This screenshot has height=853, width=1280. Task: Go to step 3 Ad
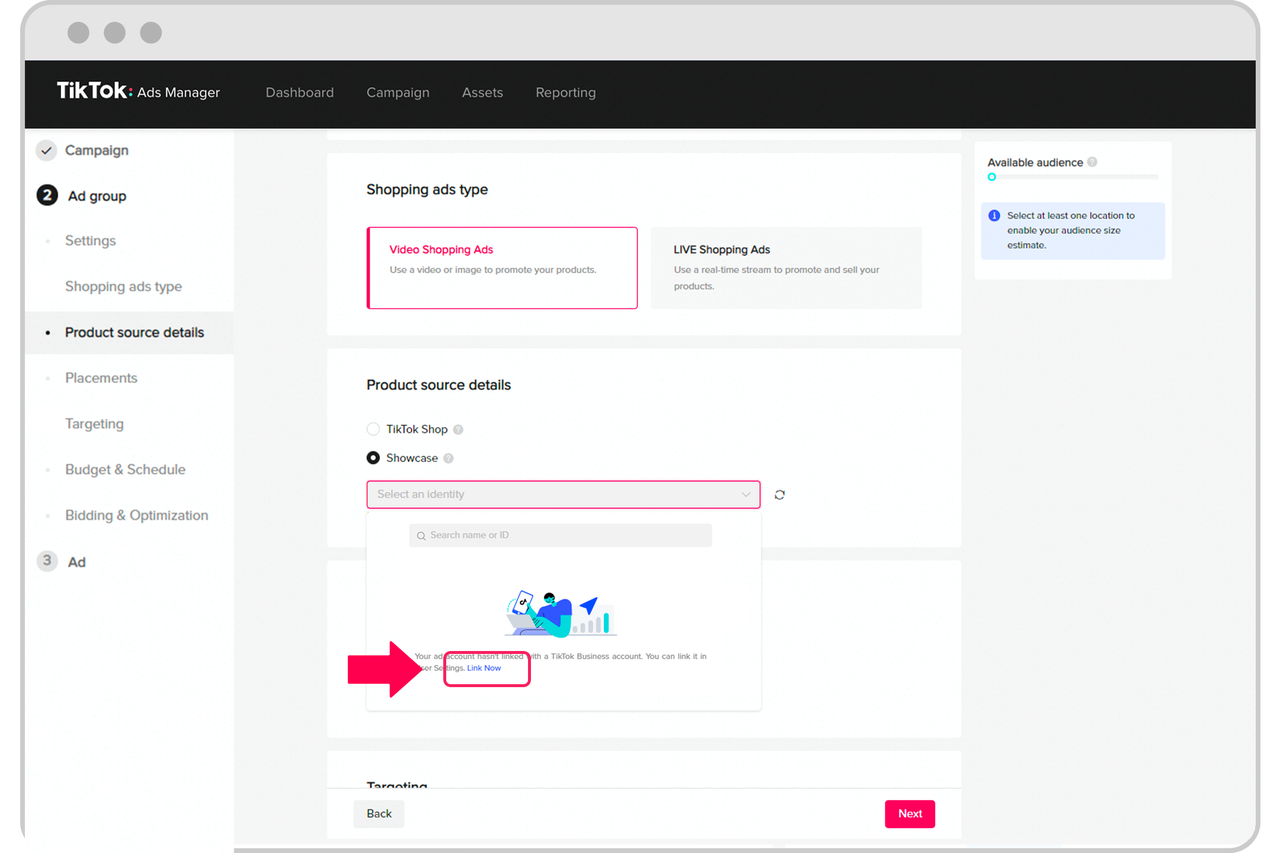click(x=76, y=562)
